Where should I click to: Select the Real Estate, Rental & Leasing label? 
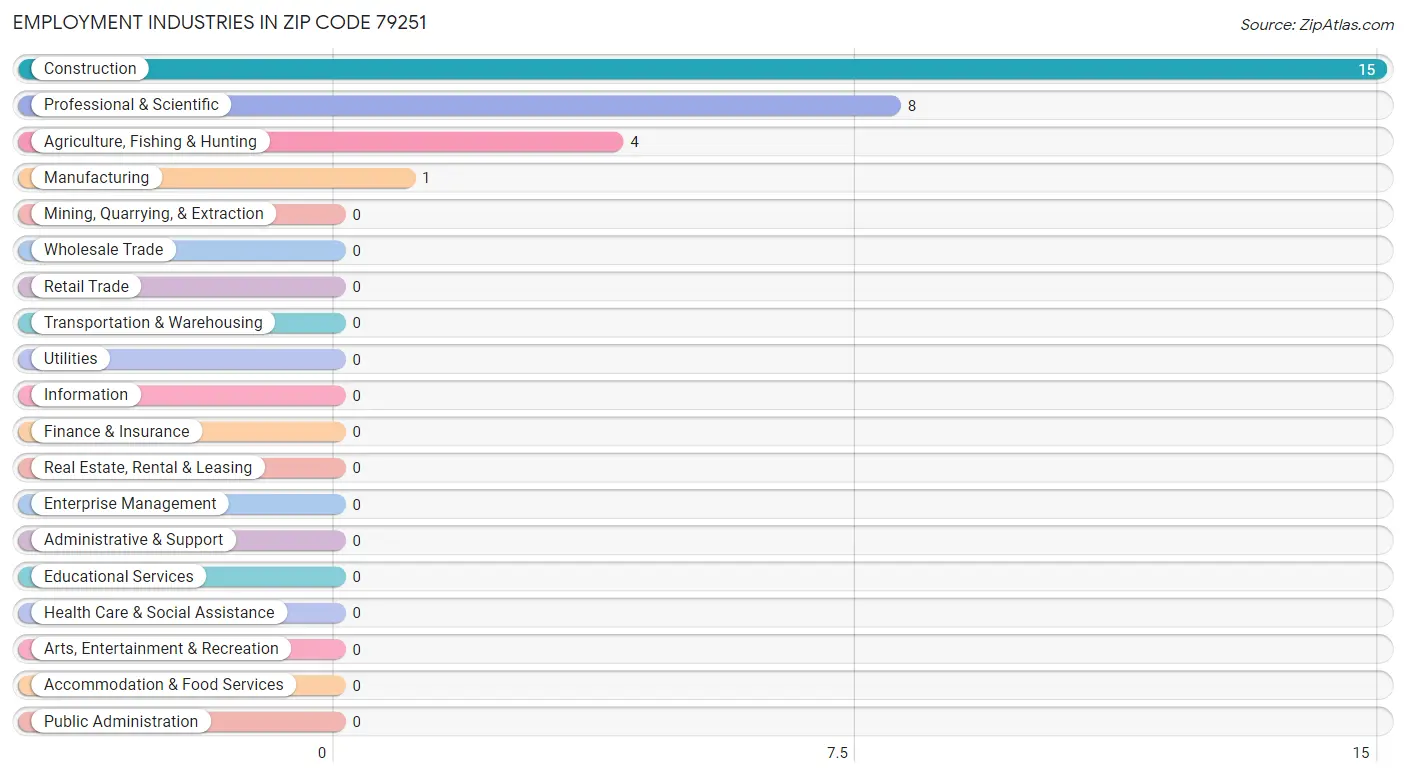[148, 468]
